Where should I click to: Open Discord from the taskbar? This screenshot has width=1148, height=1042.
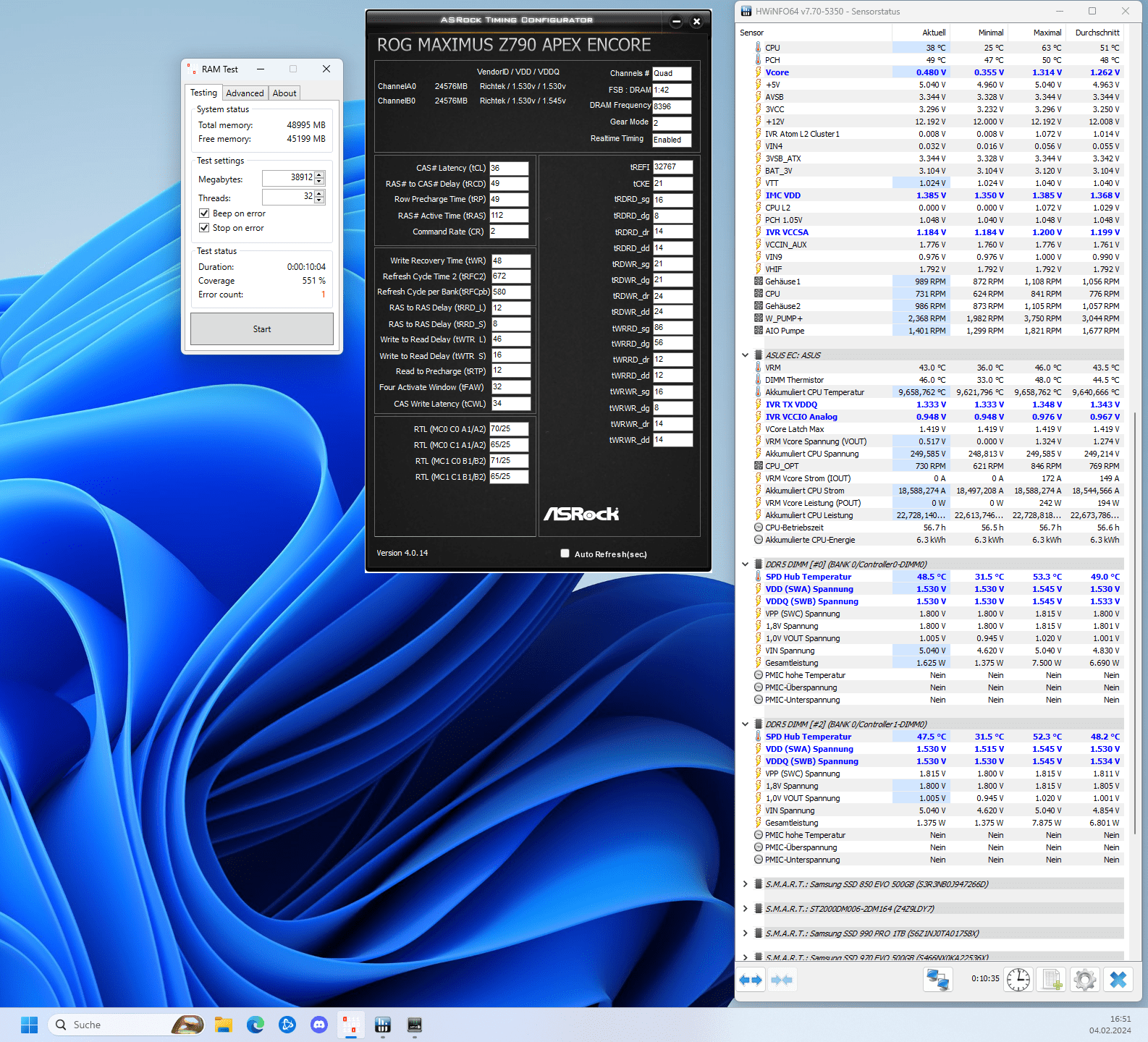(x=319, y=1025)
